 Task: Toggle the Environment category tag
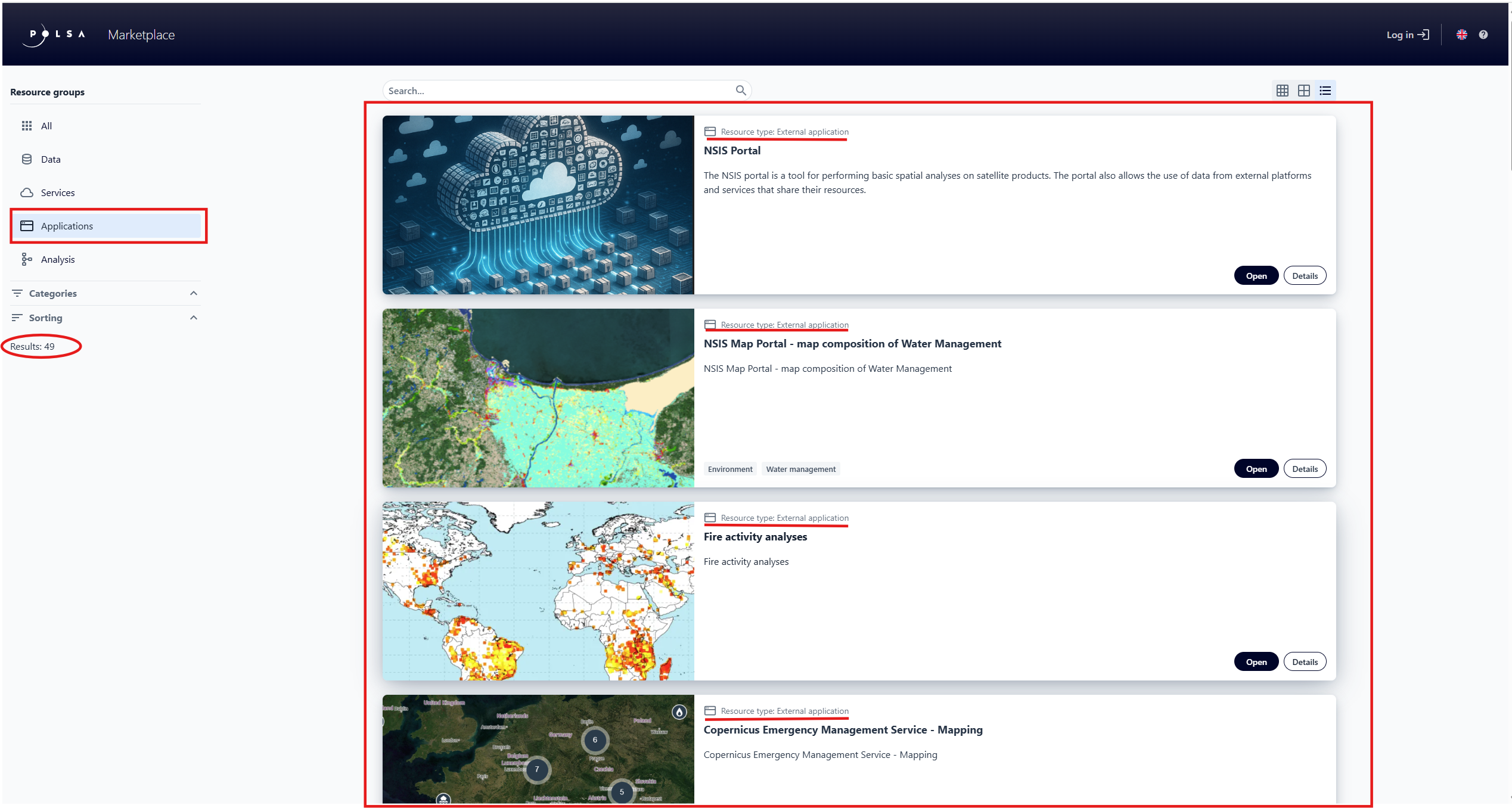click(729, 469)
